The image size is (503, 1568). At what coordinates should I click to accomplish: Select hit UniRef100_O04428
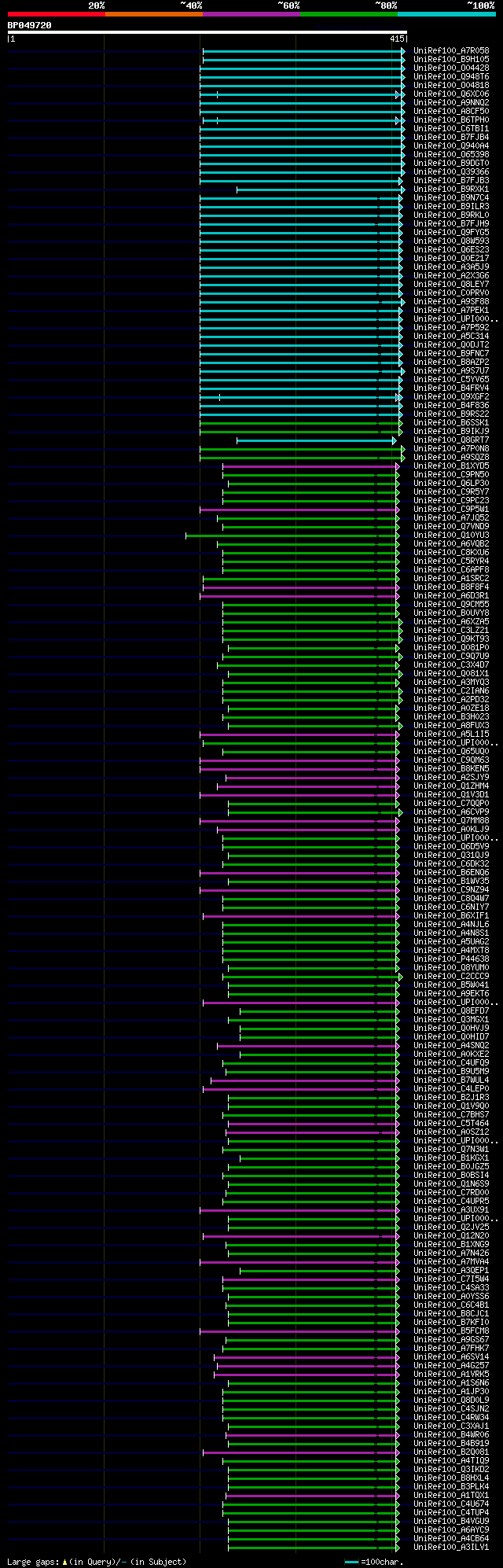[451, 68]
